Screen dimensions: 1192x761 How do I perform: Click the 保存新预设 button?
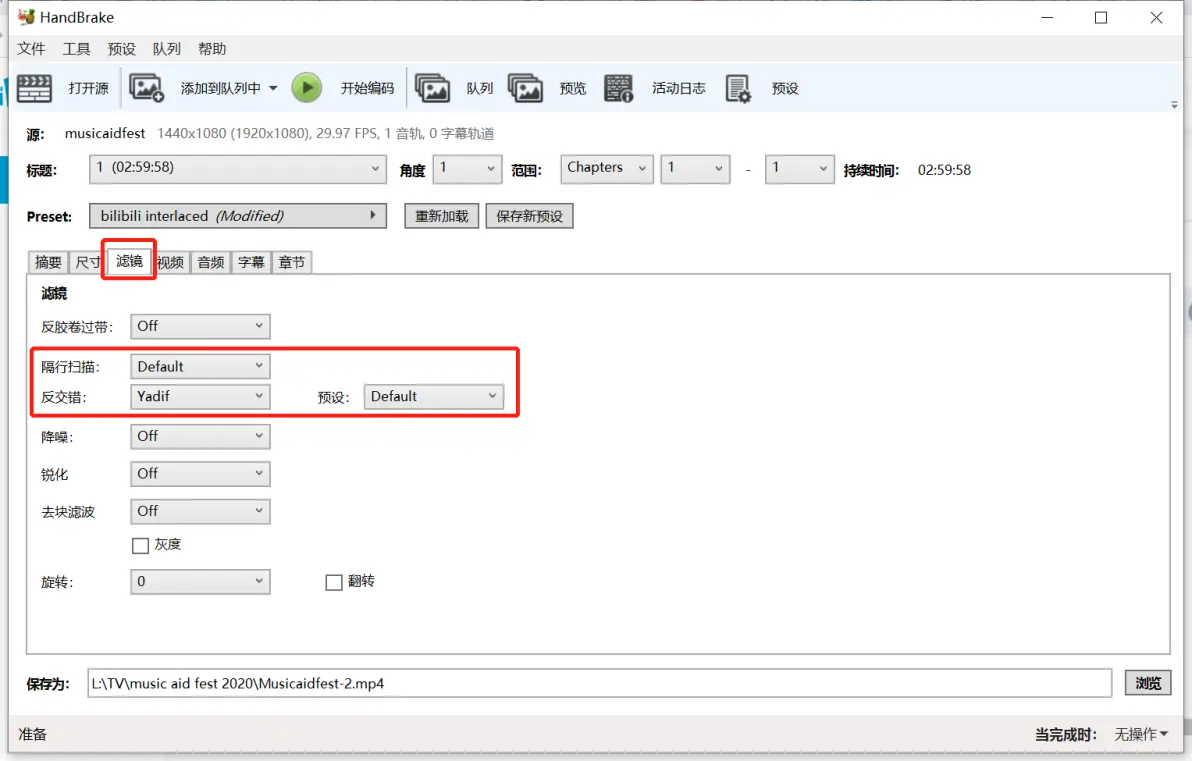point(529,216)
